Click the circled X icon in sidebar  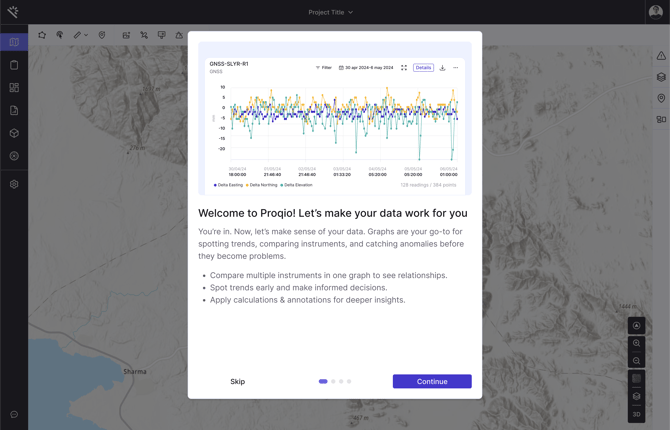click(x=14, y=156)
